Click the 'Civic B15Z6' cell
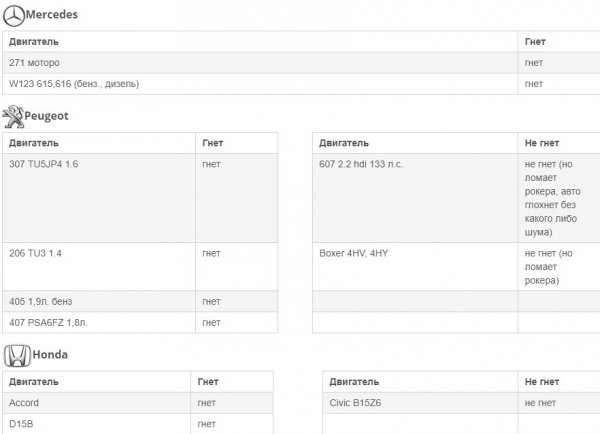Viewport: 600px width, 434px height. pyautogui.click(x=420, y=403)
